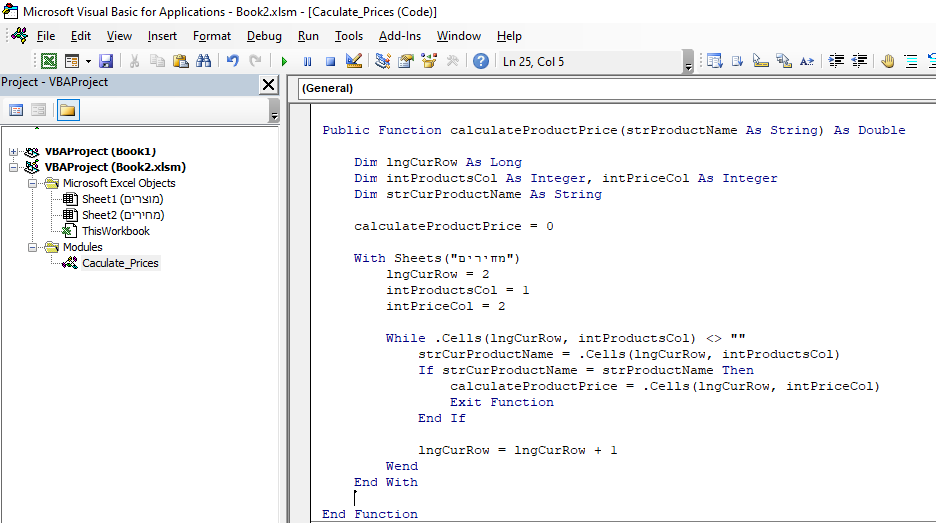
Task: Click the blue Help question mark icon
Action: click(x=481, y=61)
